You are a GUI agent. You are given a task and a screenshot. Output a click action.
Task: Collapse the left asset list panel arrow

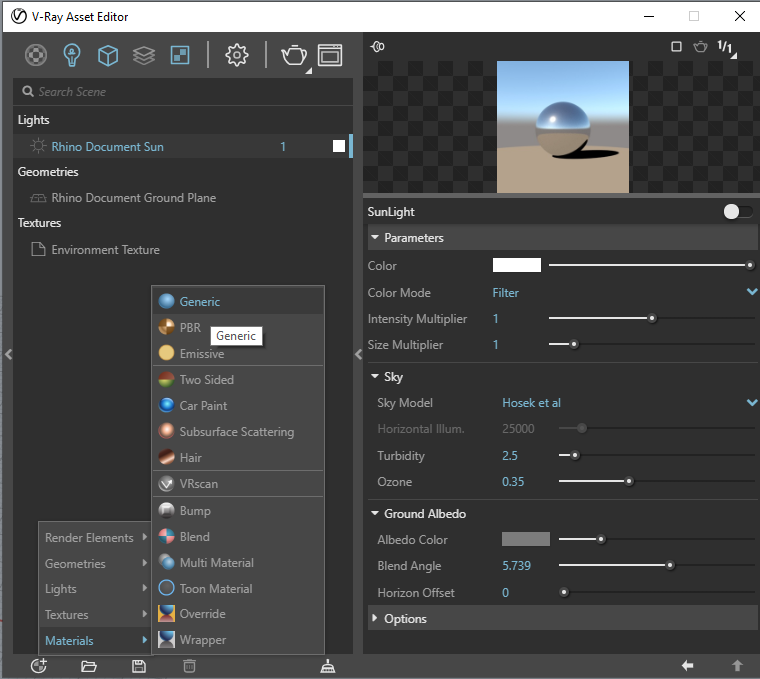tap(8, 354)
